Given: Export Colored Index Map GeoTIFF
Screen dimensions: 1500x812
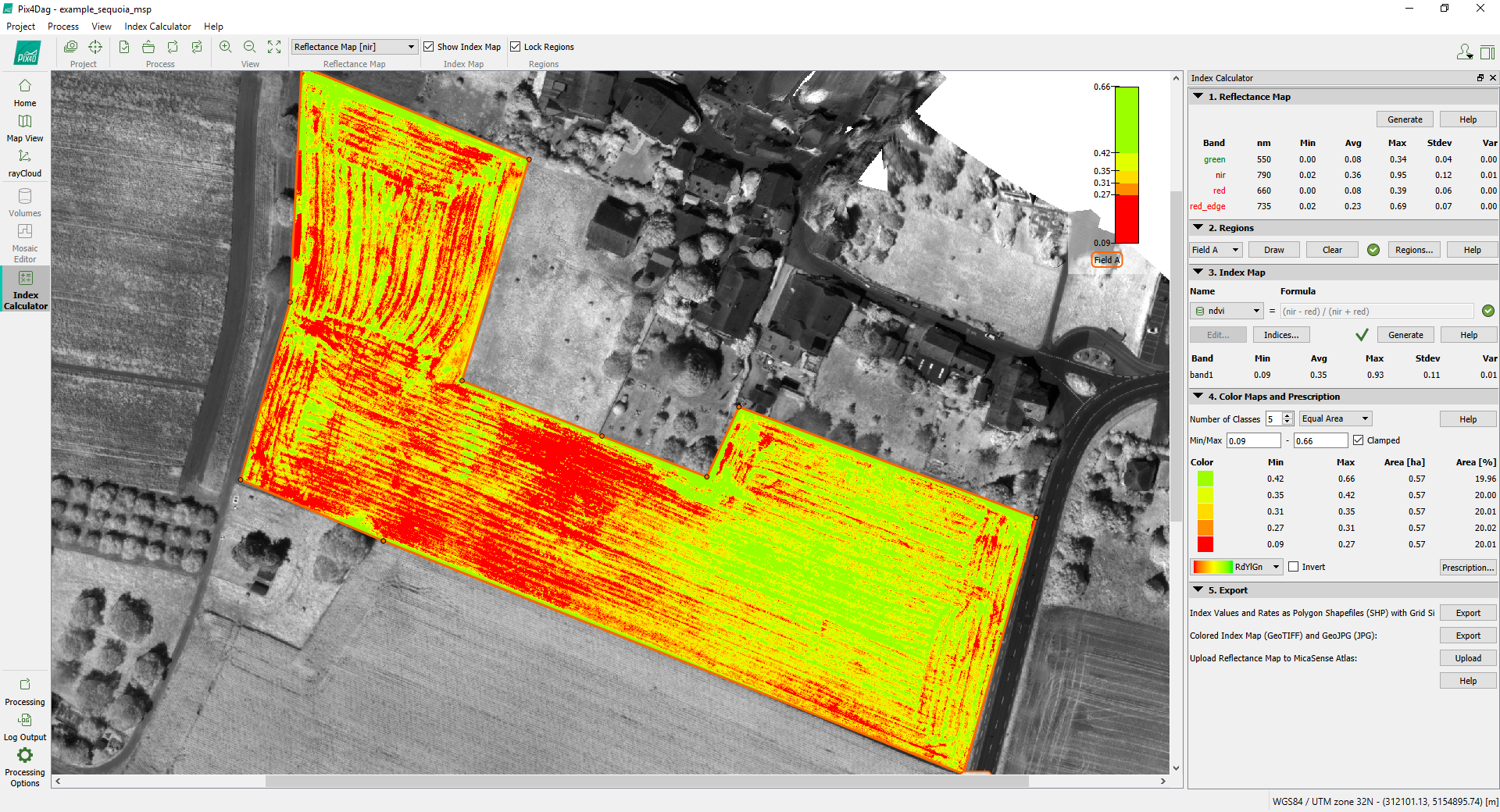Looking at the screenshot, I should coord(1468,636).
